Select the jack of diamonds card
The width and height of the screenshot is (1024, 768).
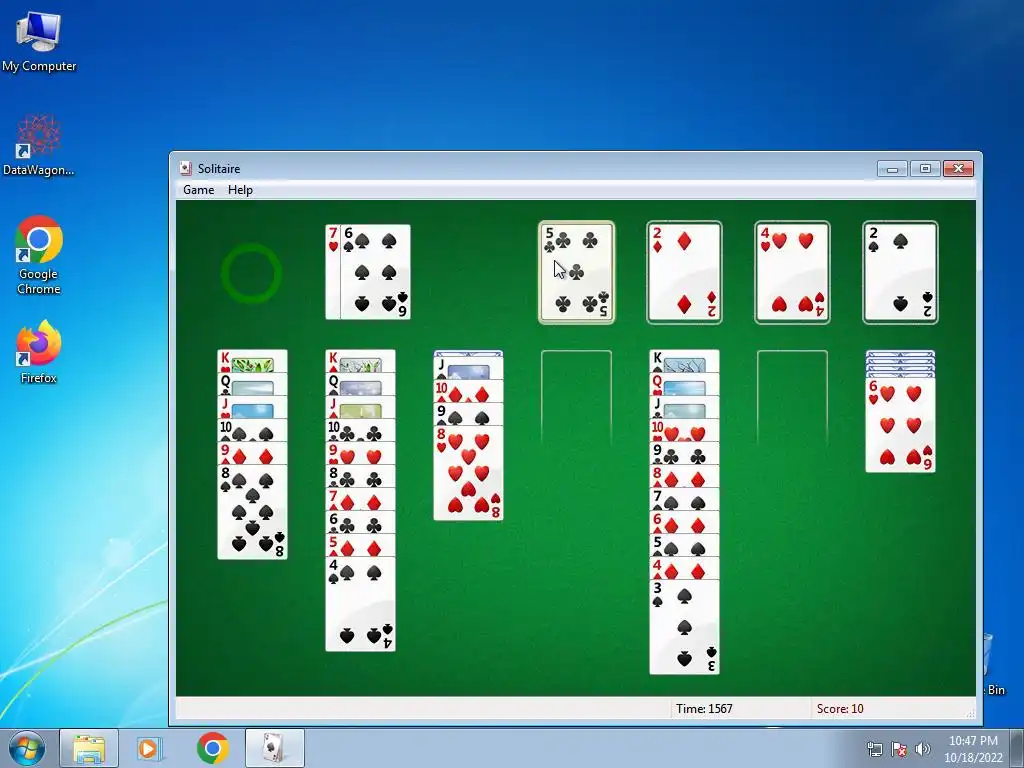360,408
